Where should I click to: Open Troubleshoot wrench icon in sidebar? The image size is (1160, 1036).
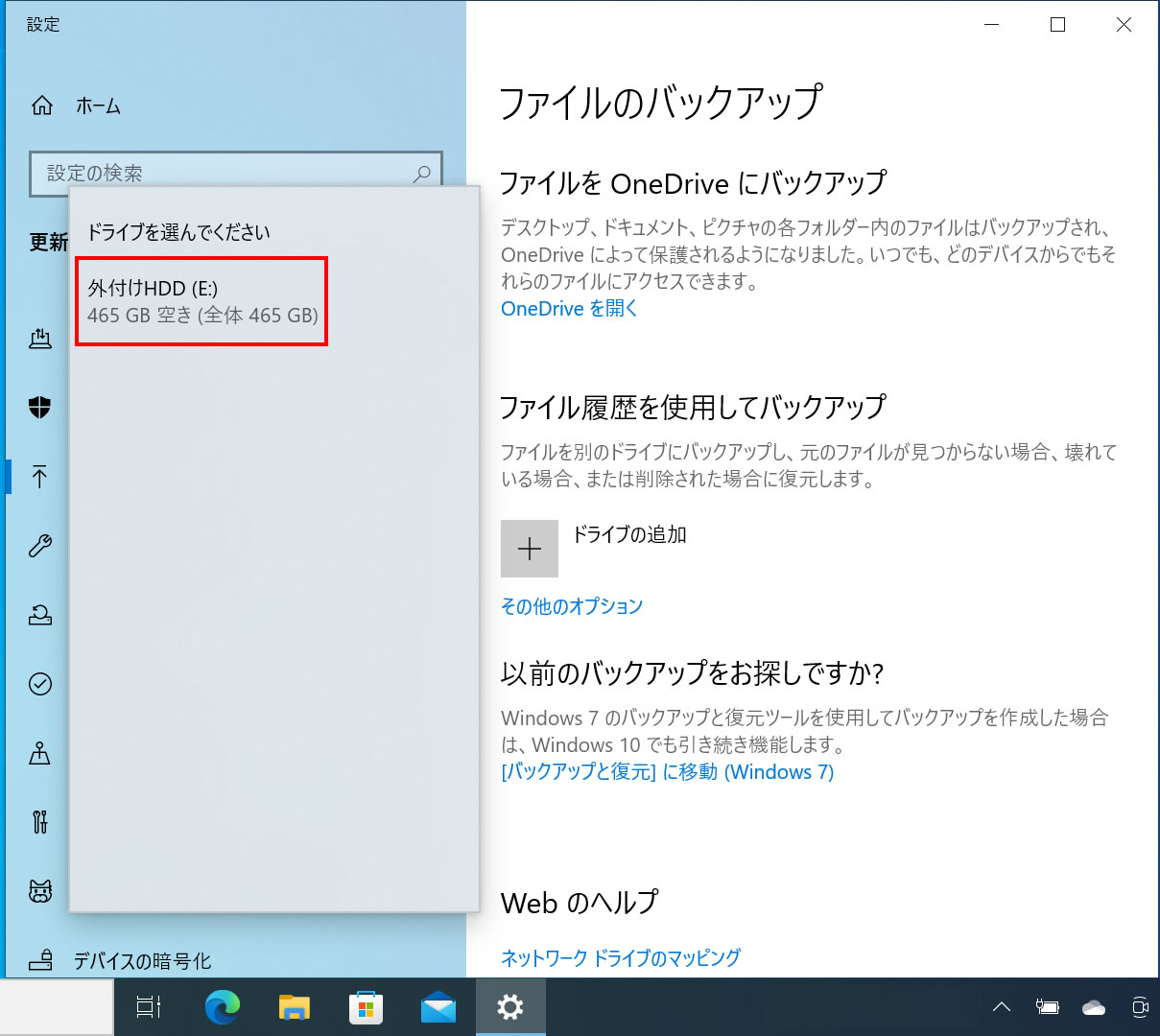(40, 546)
